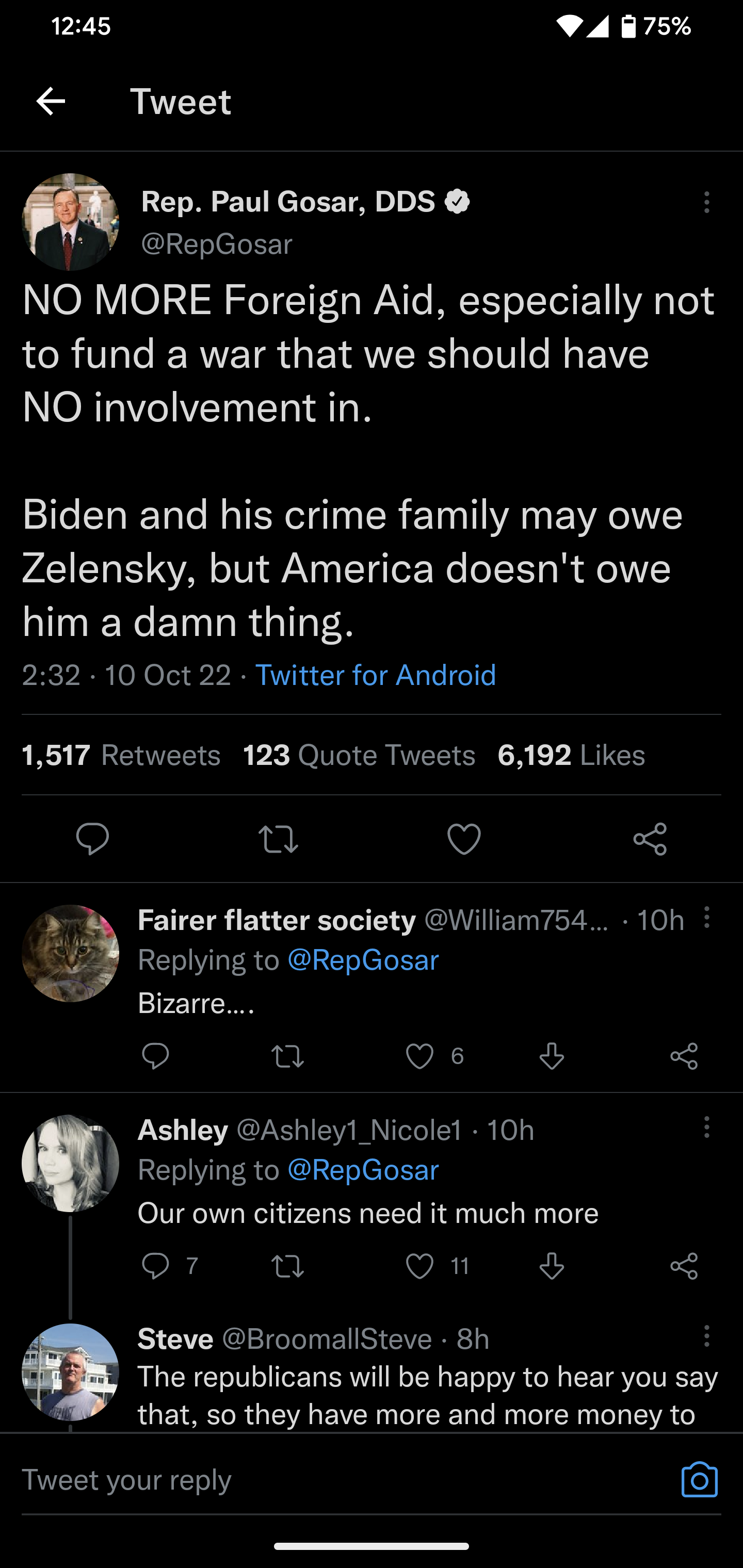Open the reply composer on Gosar's tweet
Screen dimensions: 743x1568
pos(92,839)
